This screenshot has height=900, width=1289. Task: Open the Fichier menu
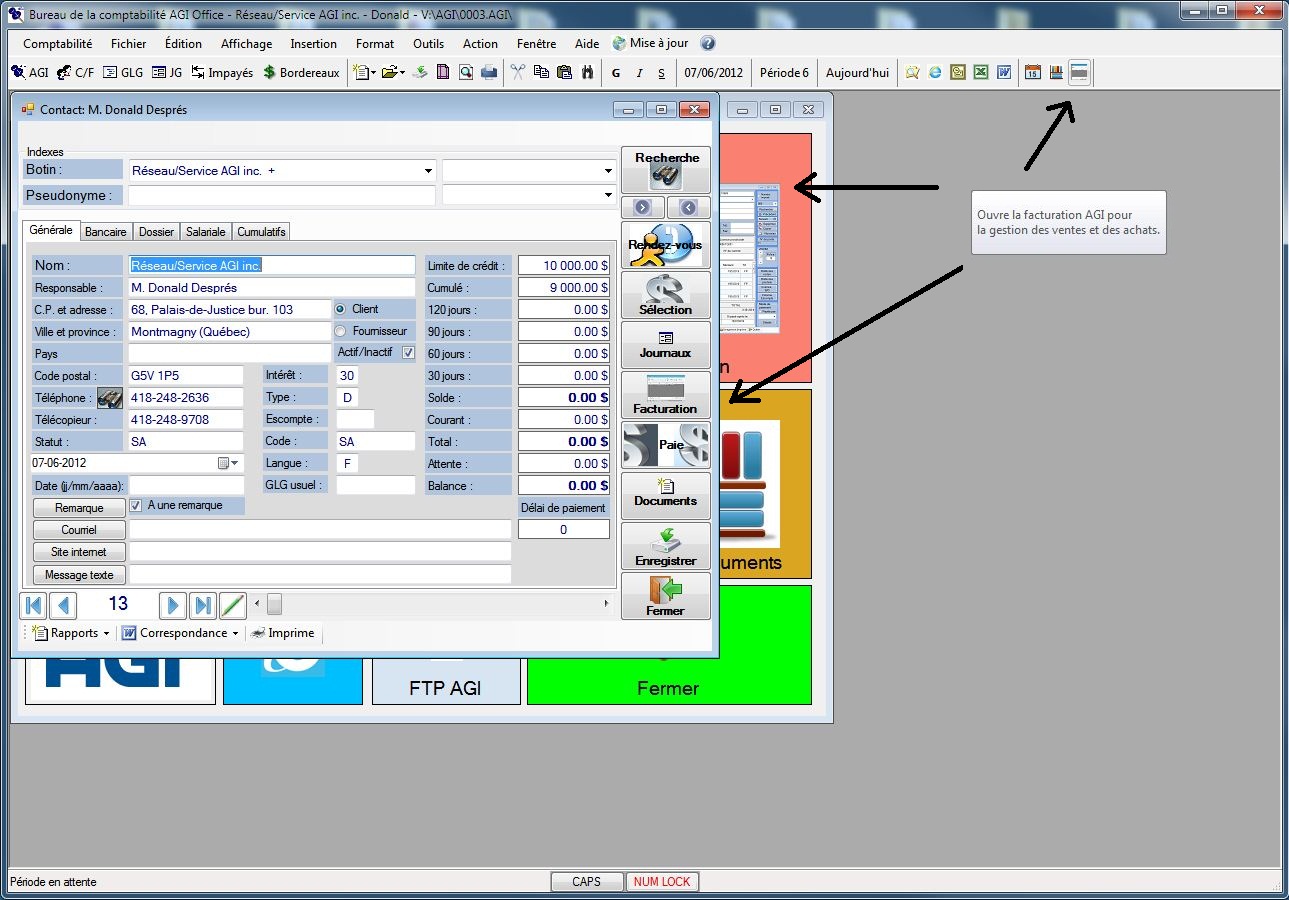pyautogui.click(x=129, y=44)
